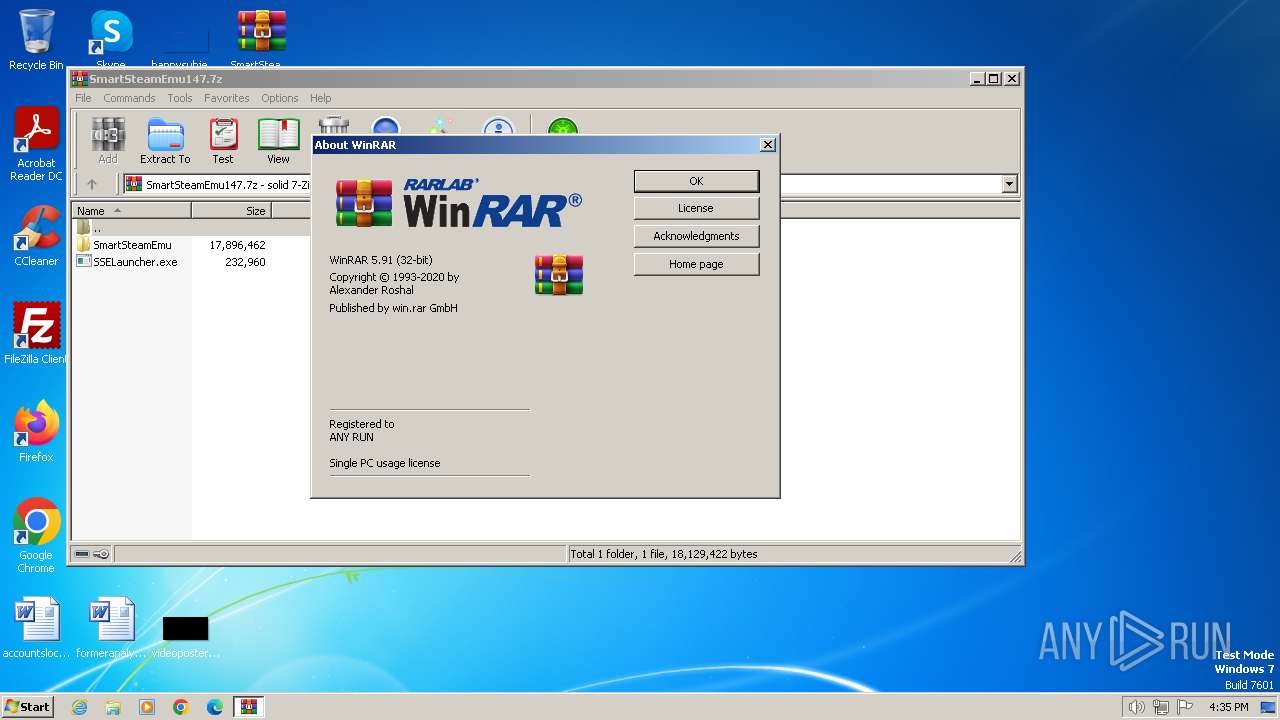Open FileZilla Client desktop icon

(x=36, y=334)
